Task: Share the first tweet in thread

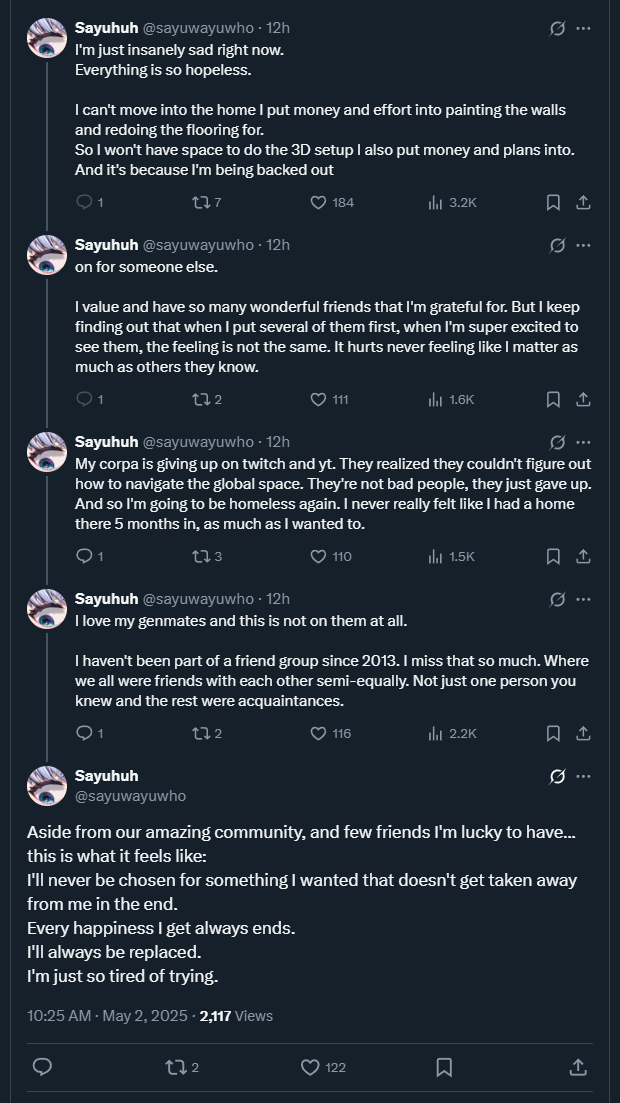Action: click(583, 202)
